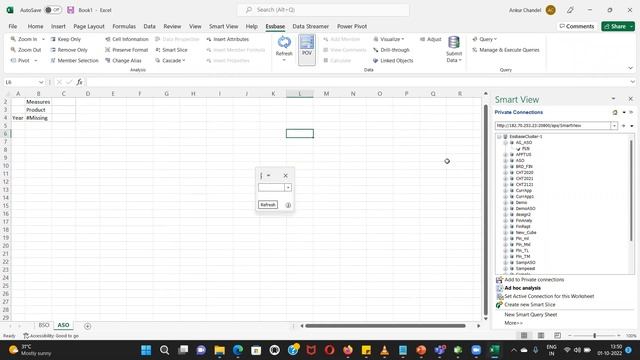Open the File menu
The width and height of the screenshot is (640, 360).
coord(13,26)
